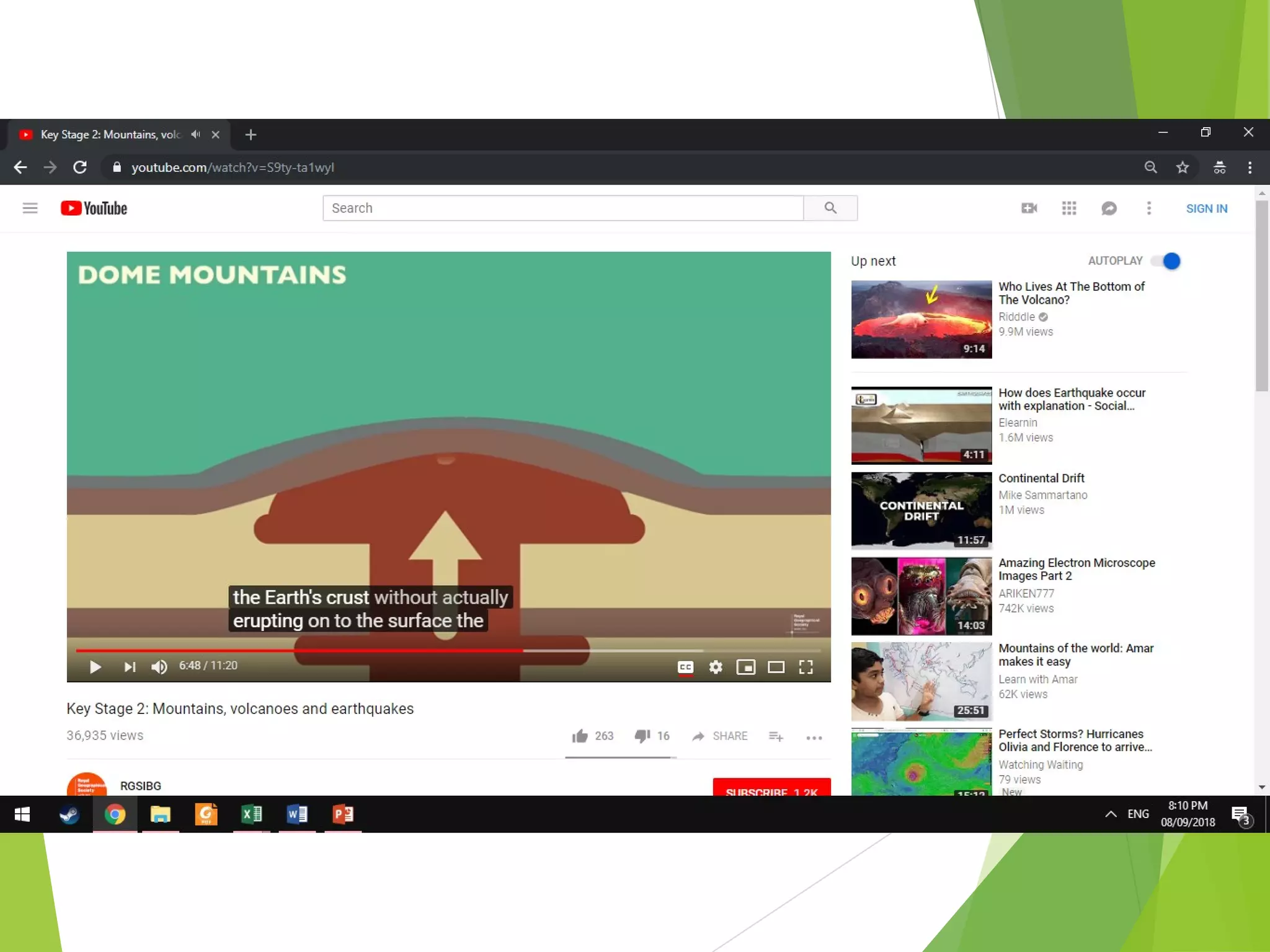Open video settings gear menu
Image resolution: width=1270 pixels, height=952 pixels.
coord(716,667)
